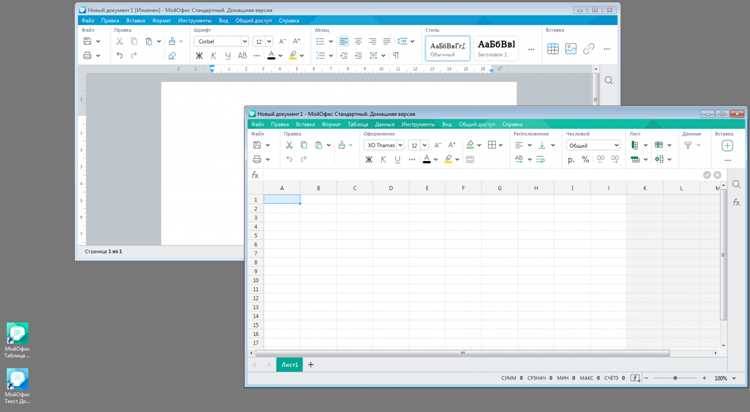750x412 pixels.
Task: Click merge cells icon in spreadsheet toolbar
Action: pyautogui.click(x=470, y=159)
